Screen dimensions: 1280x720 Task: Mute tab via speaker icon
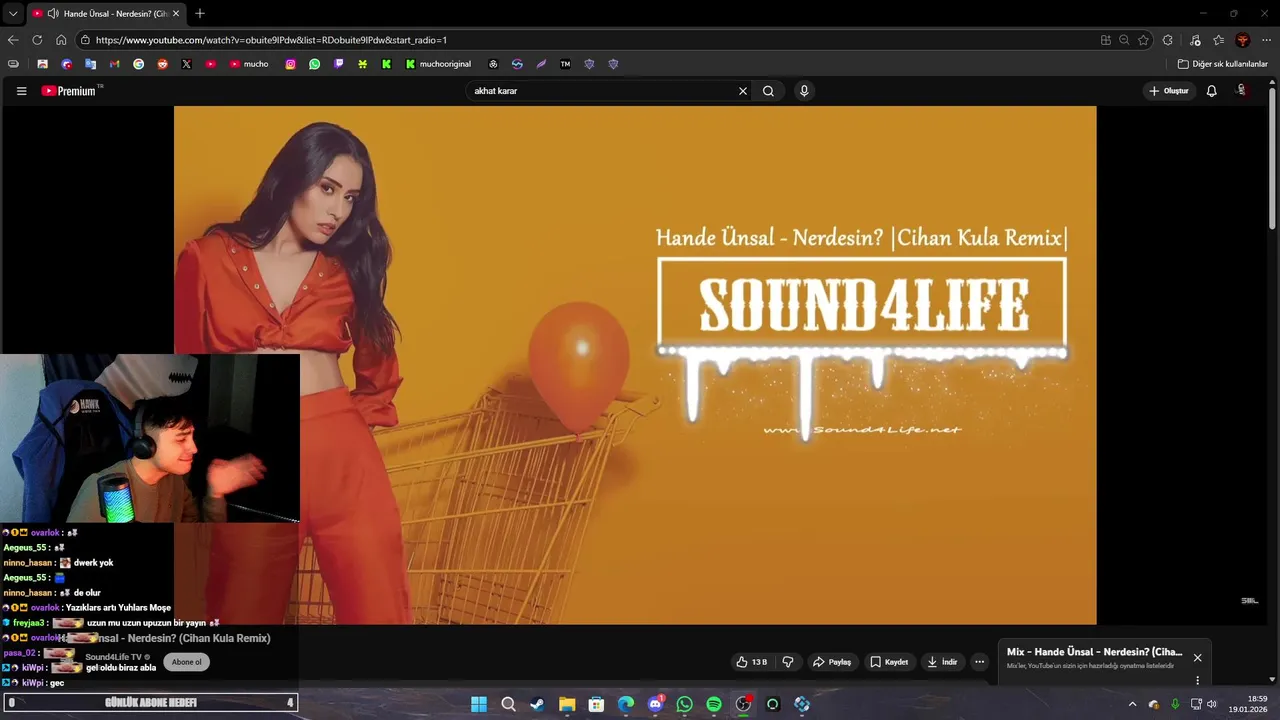coord(52,13)
